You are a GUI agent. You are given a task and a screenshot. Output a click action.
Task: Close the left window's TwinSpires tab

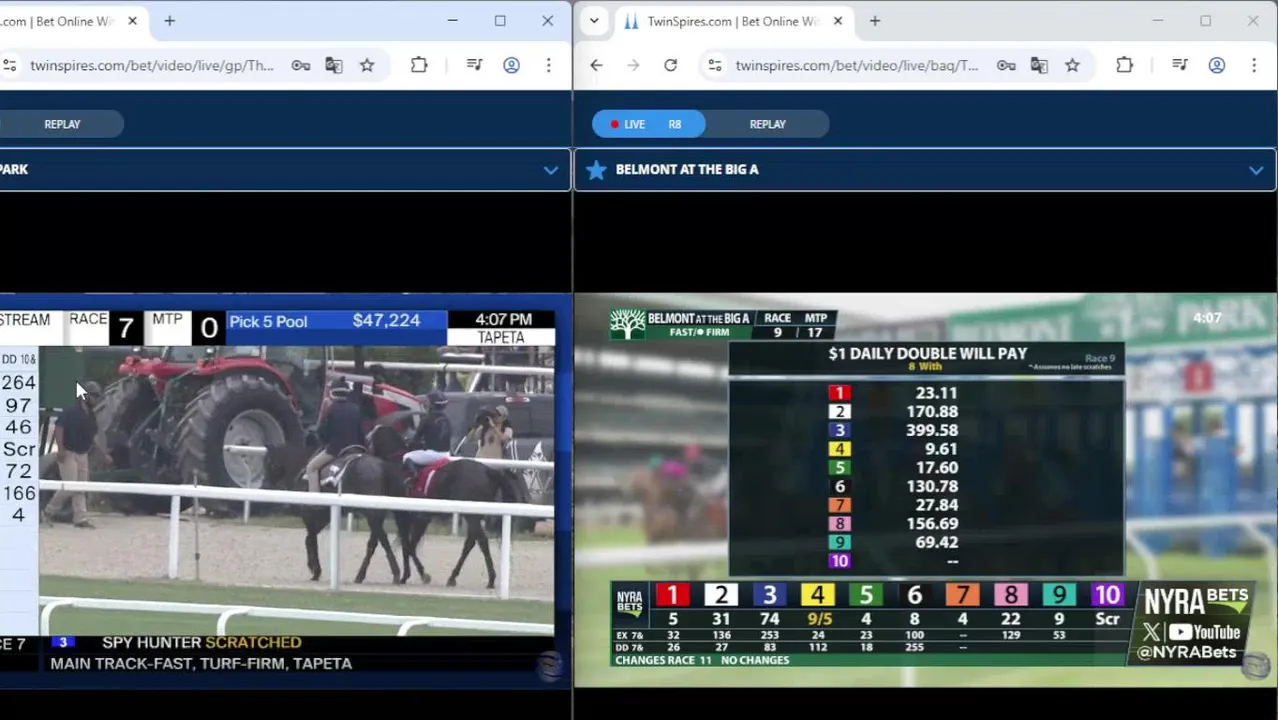click(132, 21)
